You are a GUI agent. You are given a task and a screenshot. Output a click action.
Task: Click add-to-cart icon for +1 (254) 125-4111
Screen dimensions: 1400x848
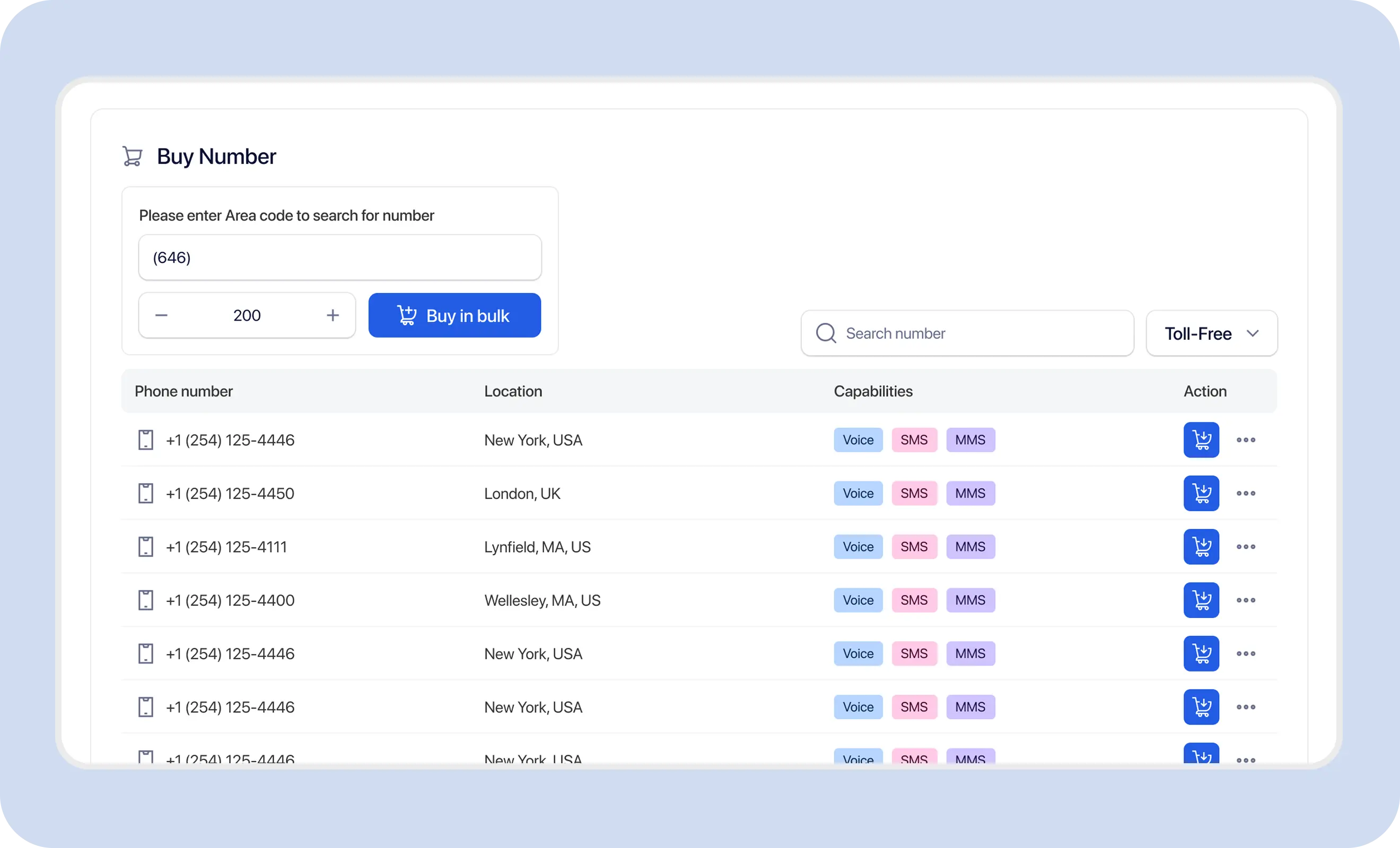1201,546
